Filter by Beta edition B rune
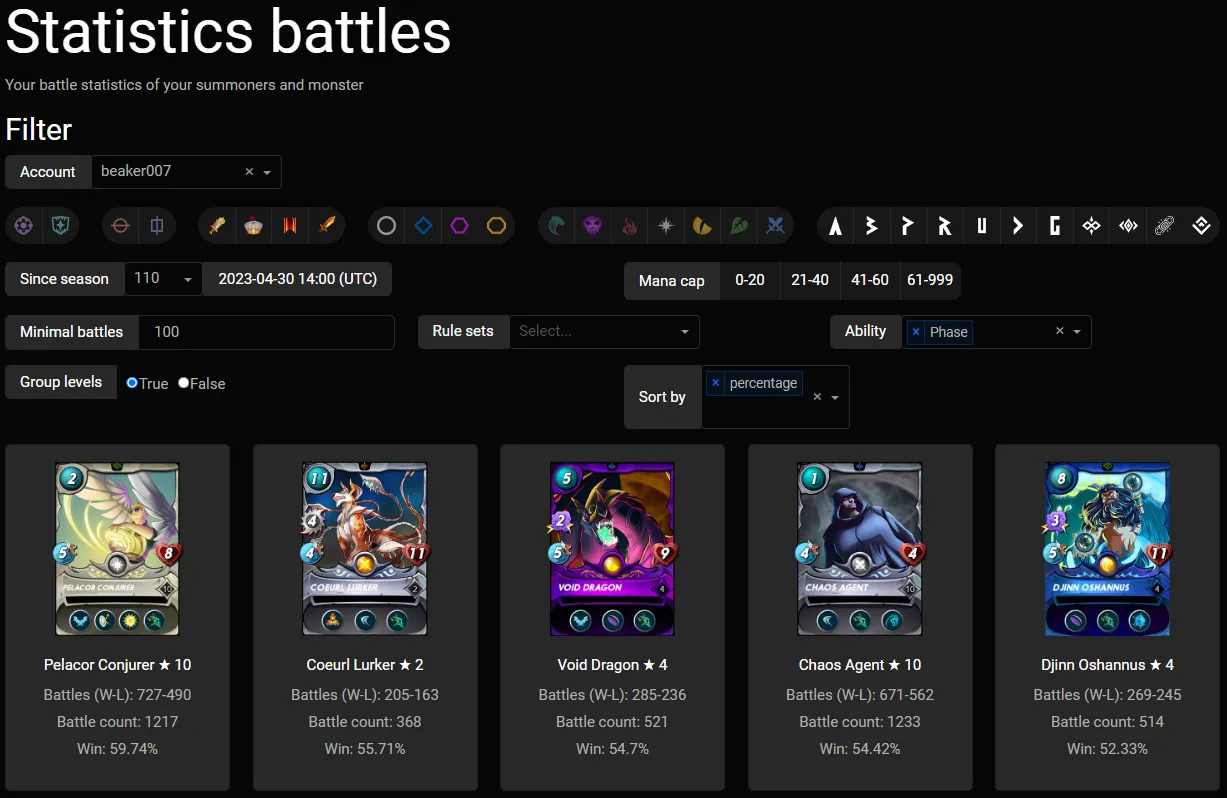This screenshot has height=798, width=1227. coord(872,226)
